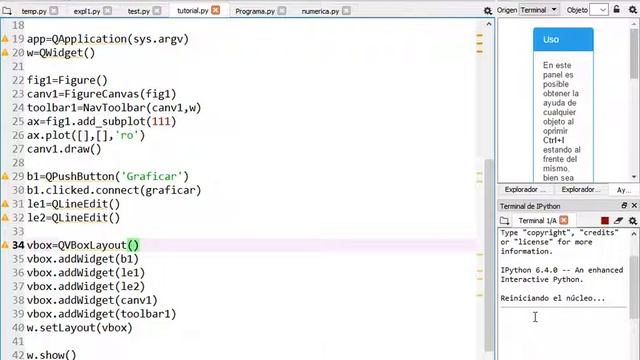Open editor options gear icon
Image resolution: width=640 pixels, height=360 pixels.
click(x=487, y=11)
